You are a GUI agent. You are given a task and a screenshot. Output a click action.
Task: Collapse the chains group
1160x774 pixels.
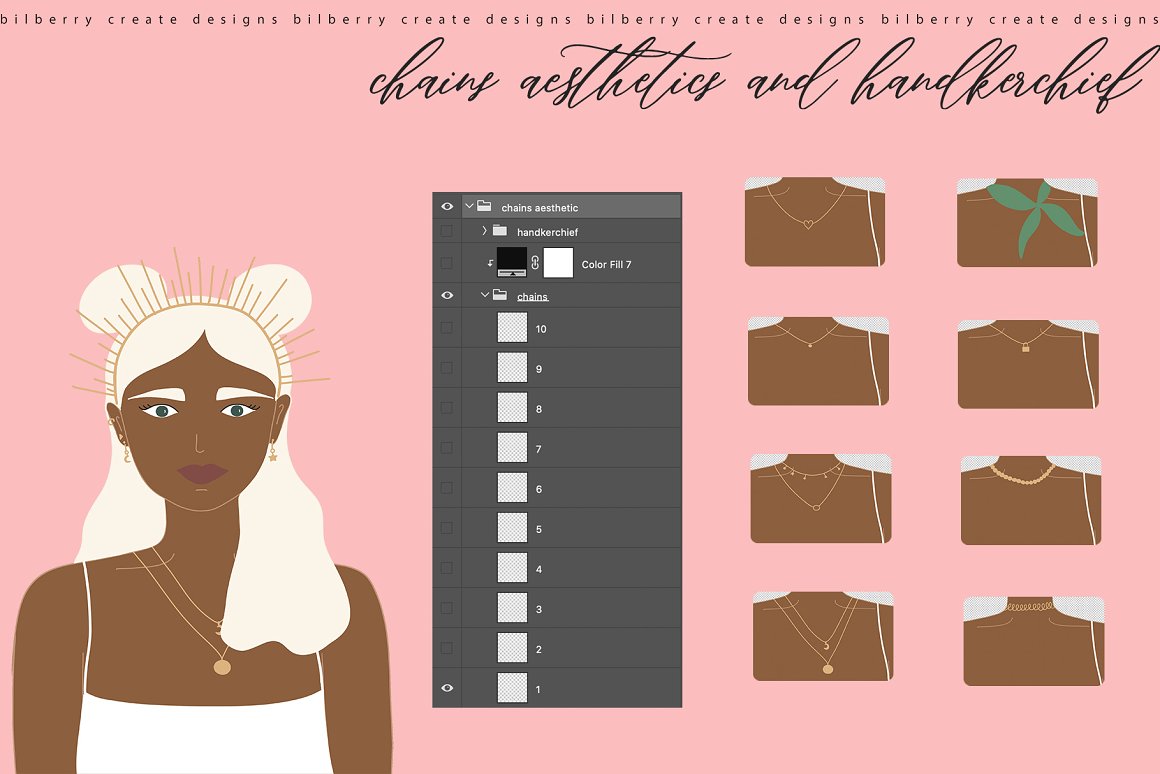[484, 296]
